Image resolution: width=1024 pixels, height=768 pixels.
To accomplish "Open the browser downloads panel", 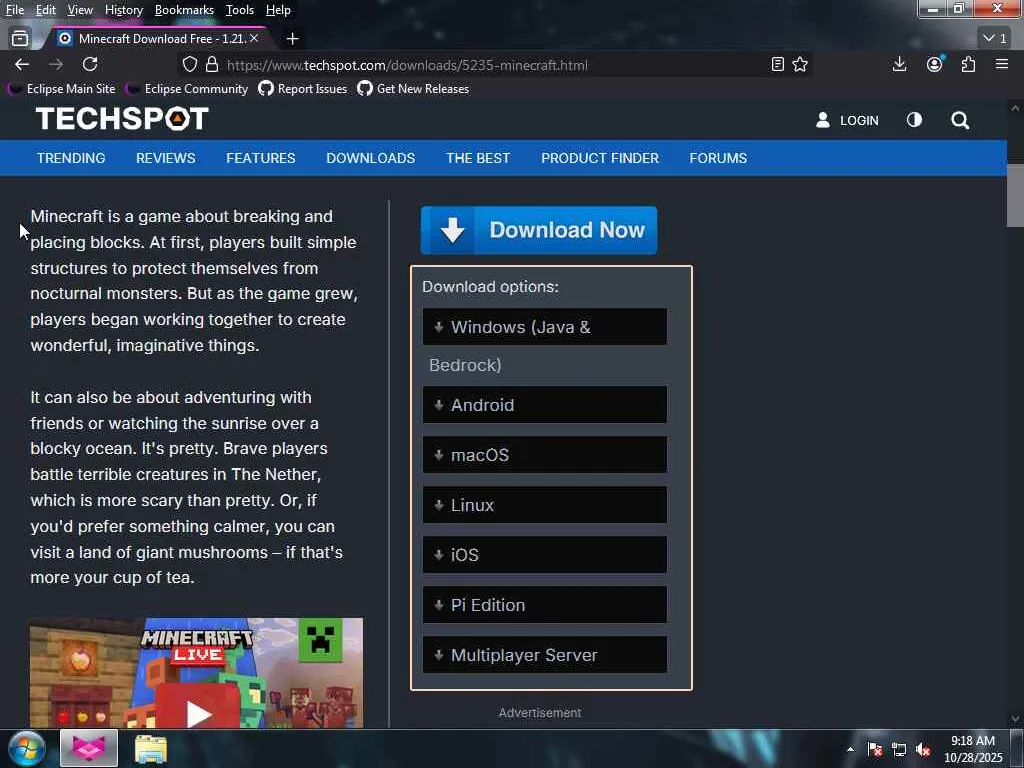I will coord(899,64).
